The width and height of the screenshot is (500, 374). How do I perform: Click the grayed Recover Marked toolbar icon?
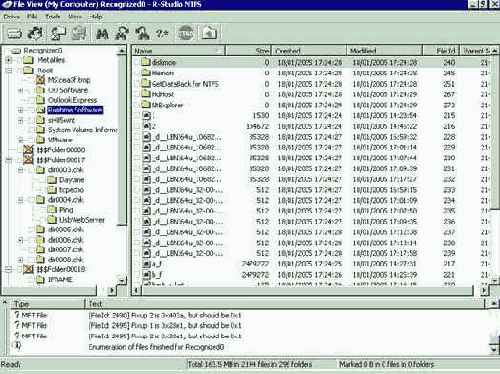[79, 33]
